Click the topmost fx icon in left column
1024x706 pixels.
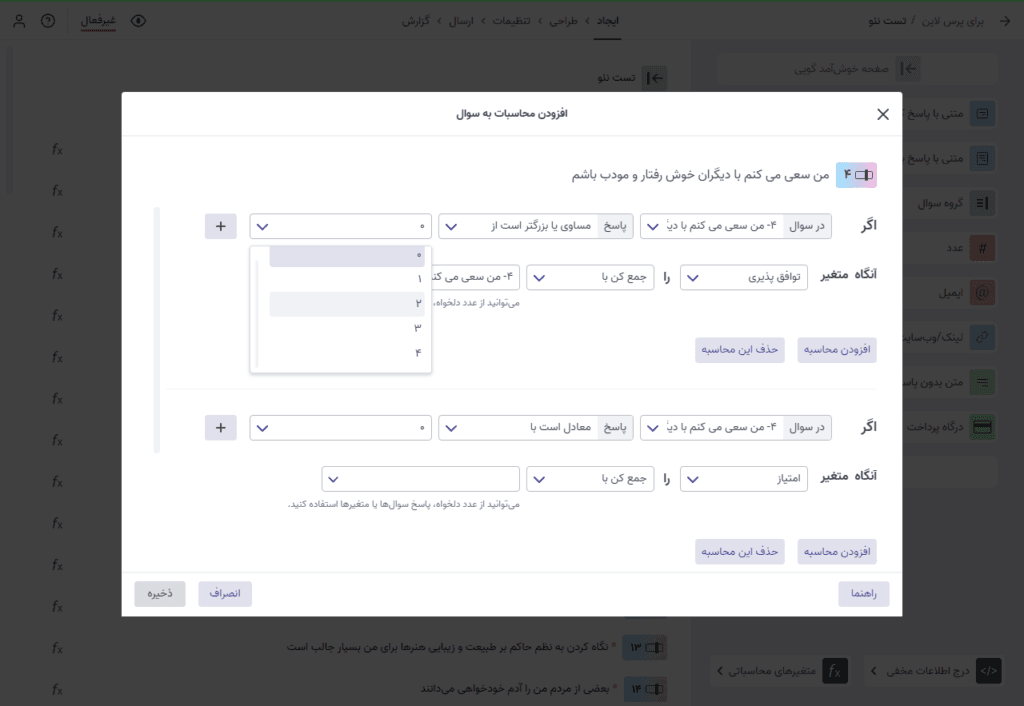[57, 150]
